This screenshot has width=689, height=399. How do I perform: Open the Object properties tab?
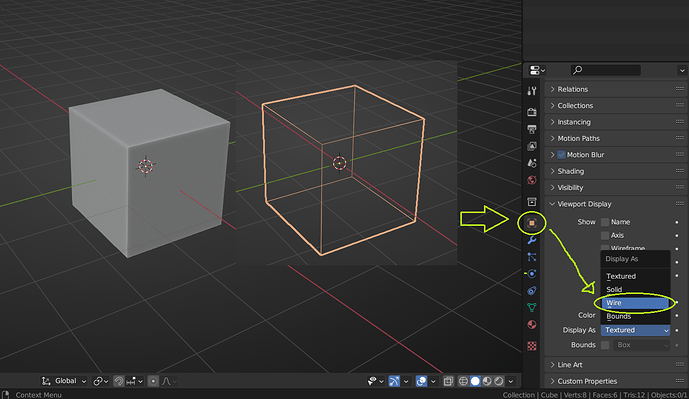pos(532,223)
